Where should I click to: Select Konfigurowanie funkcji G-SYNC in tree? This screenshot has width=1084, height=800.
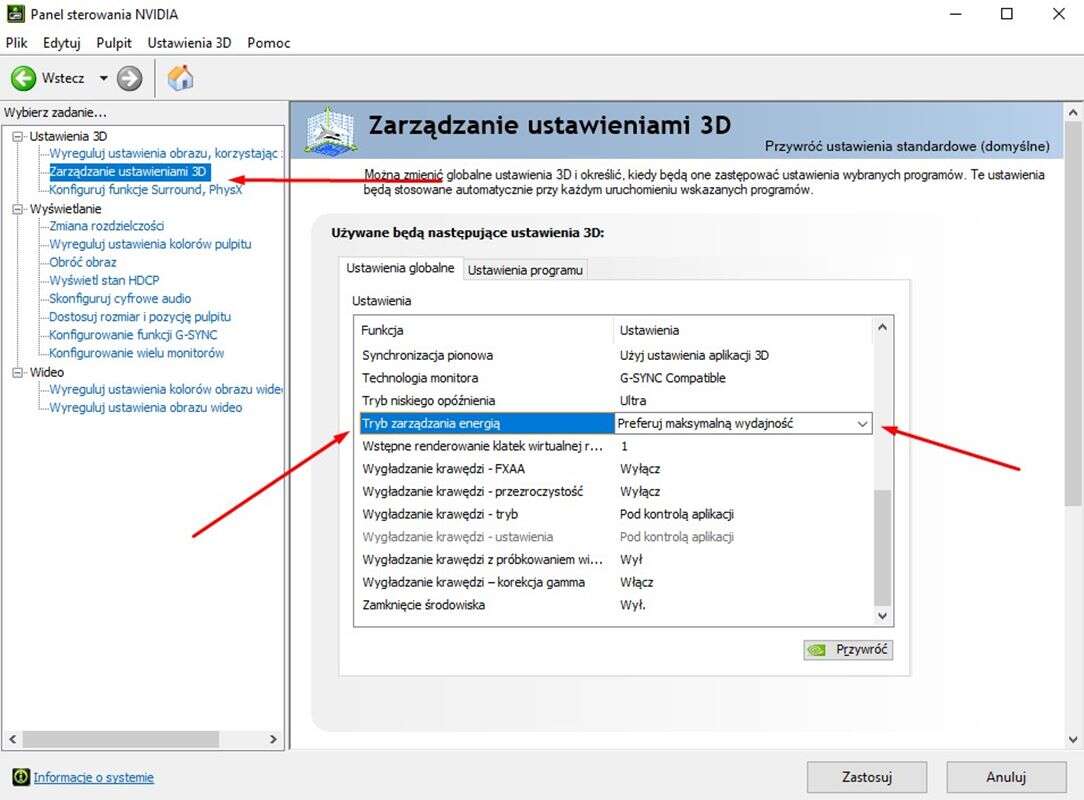pyautogui.click(x=133, y=335)
